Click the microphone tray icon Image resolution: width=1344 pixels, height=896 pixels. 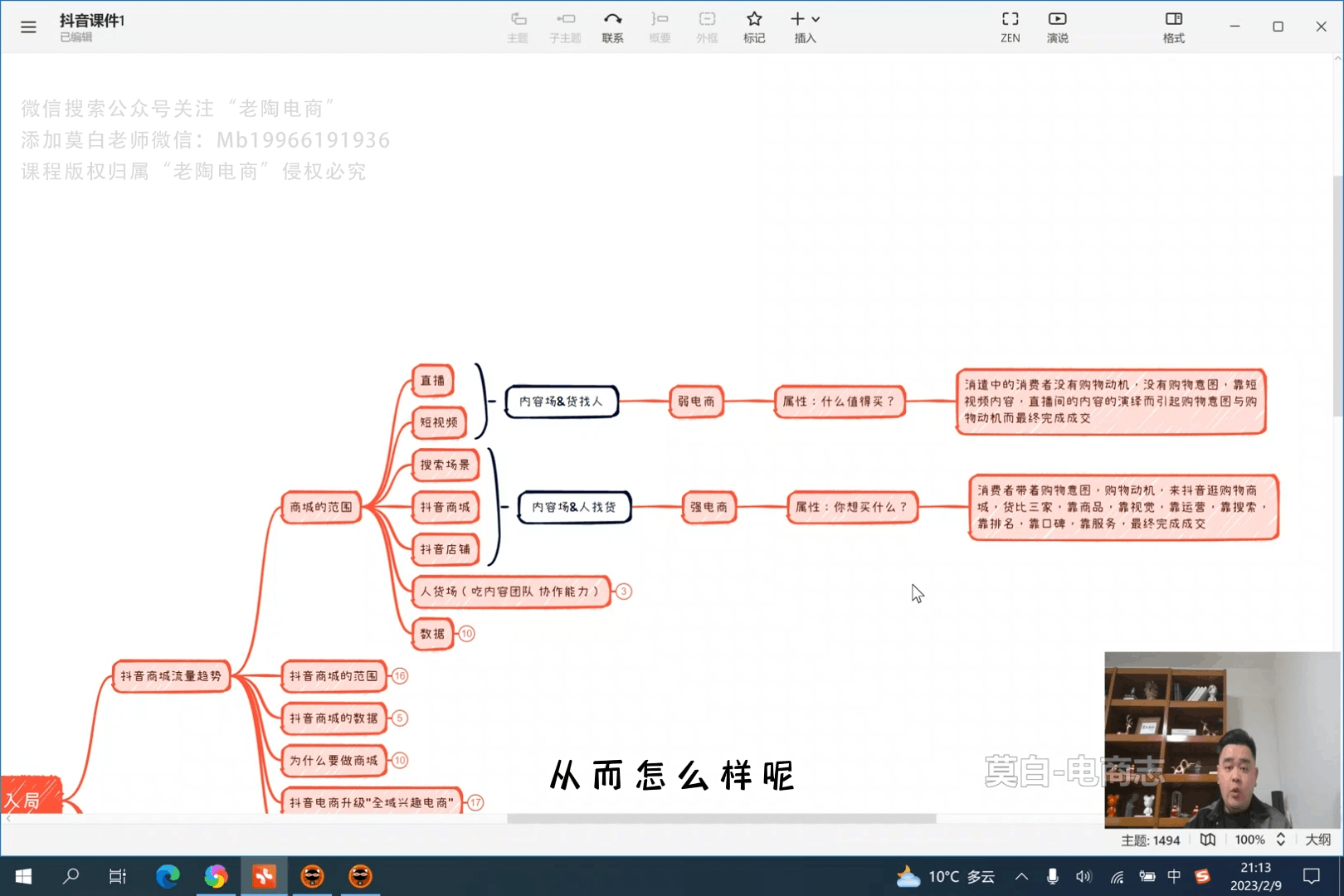pos(1052,876)
